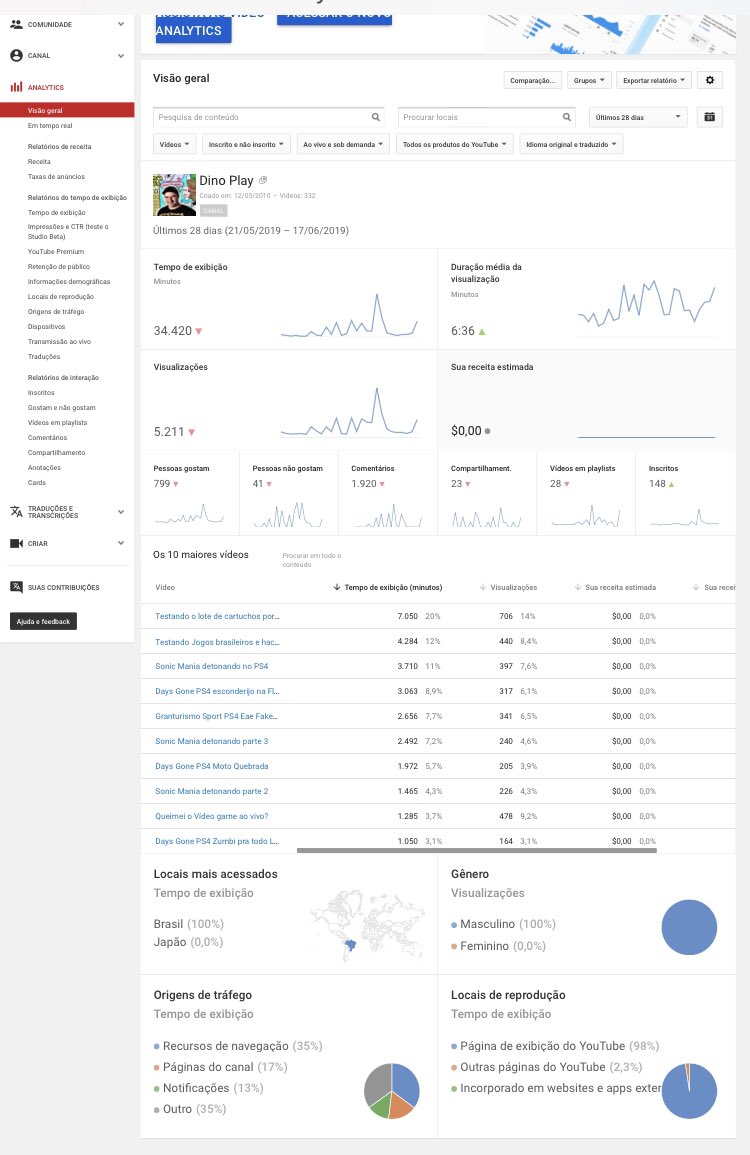Click the Dino Play channel thumbnail
The width and height of the screenshot is (750, 1155).
coord(175,195)
